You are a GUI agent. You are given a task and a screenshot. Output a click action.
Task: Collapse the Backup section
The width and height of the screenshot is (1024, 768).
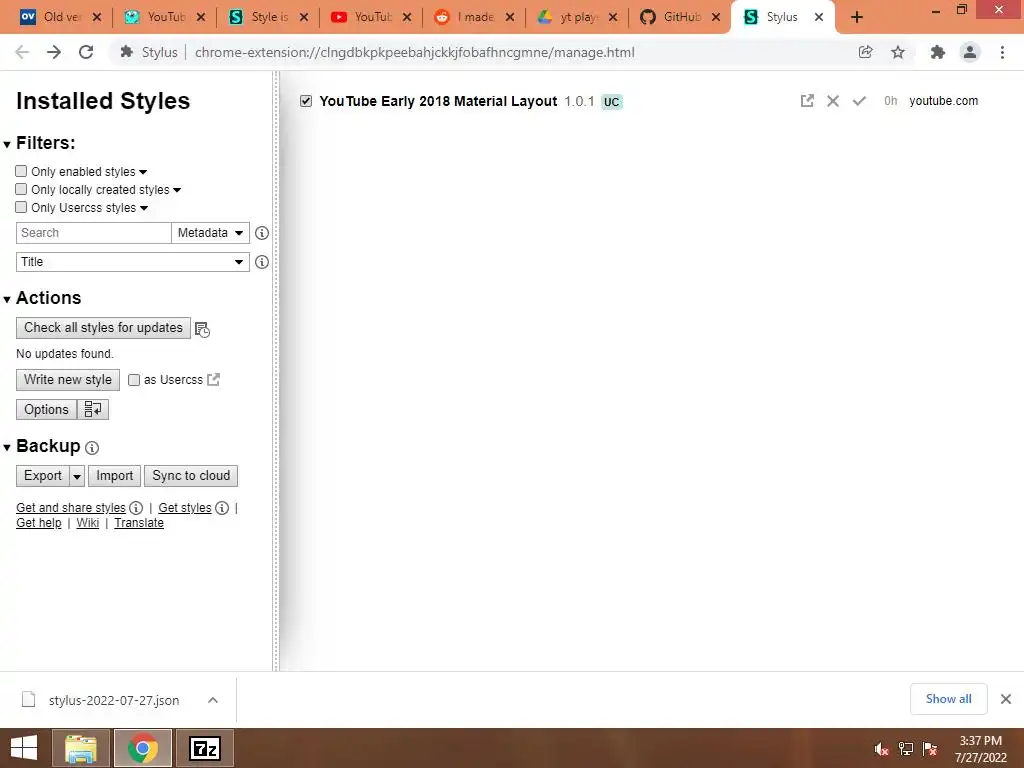pyautogui.click(x=7, y=447)
